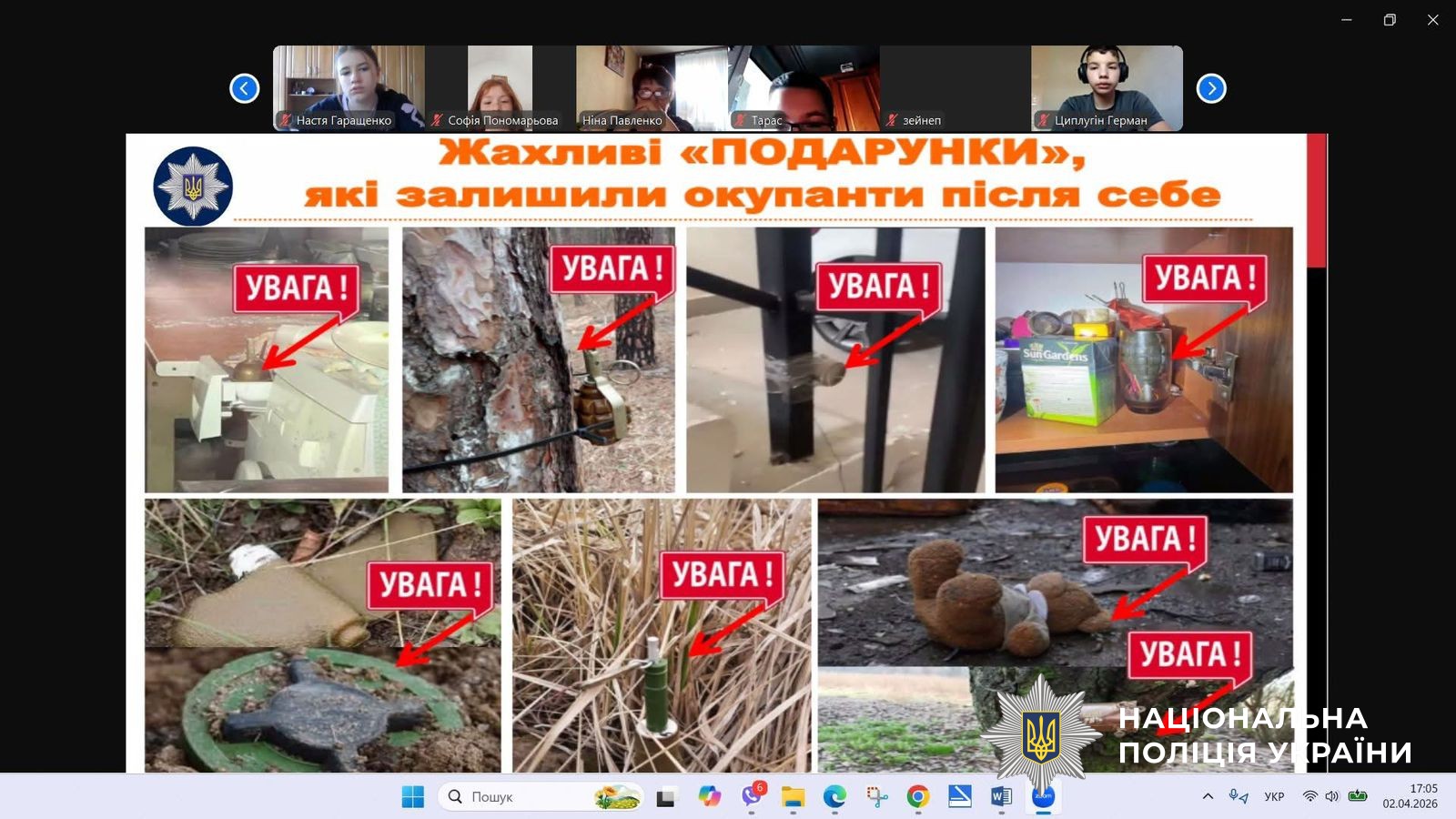Open Task View from the taskbar
The image size is (1456, 819).
click(666, 797)
